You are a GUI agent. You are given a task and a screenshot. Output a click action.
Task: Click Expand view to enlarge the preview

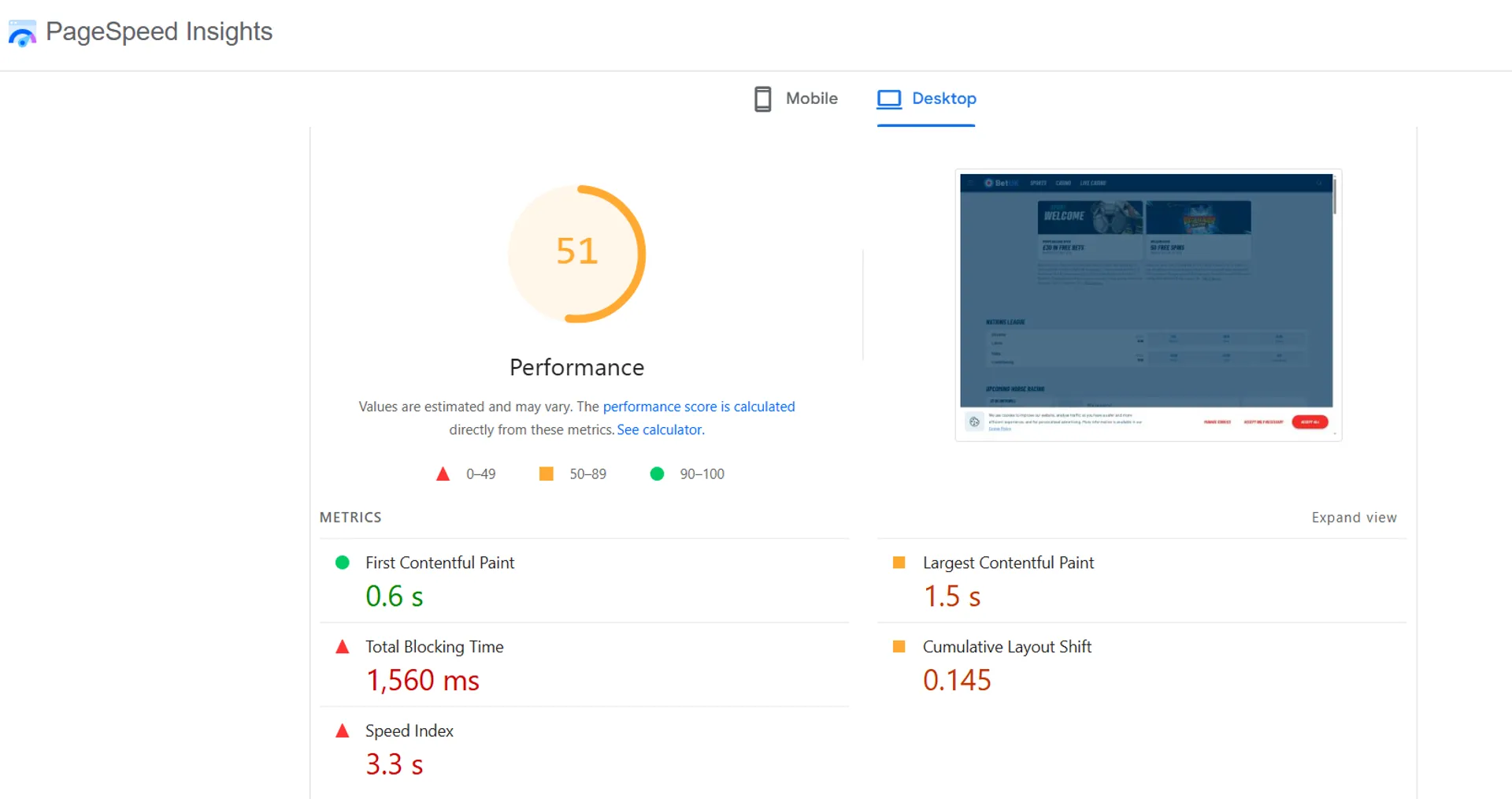1354,518
